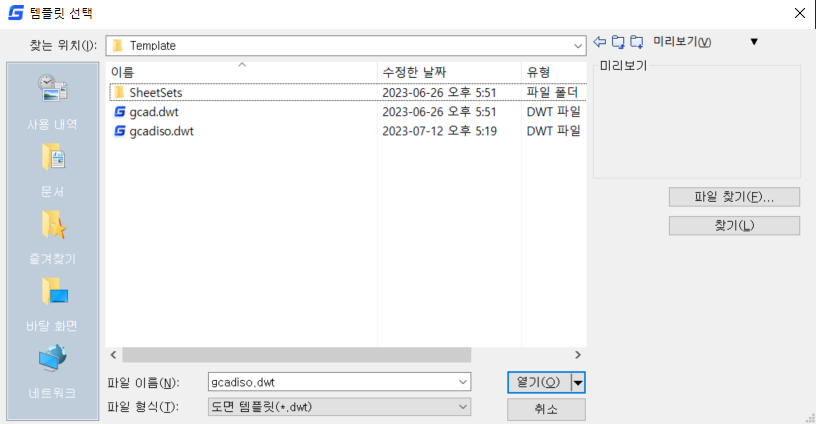
Task: Select the gcad.dwt file name
Action: pos(154,112)
